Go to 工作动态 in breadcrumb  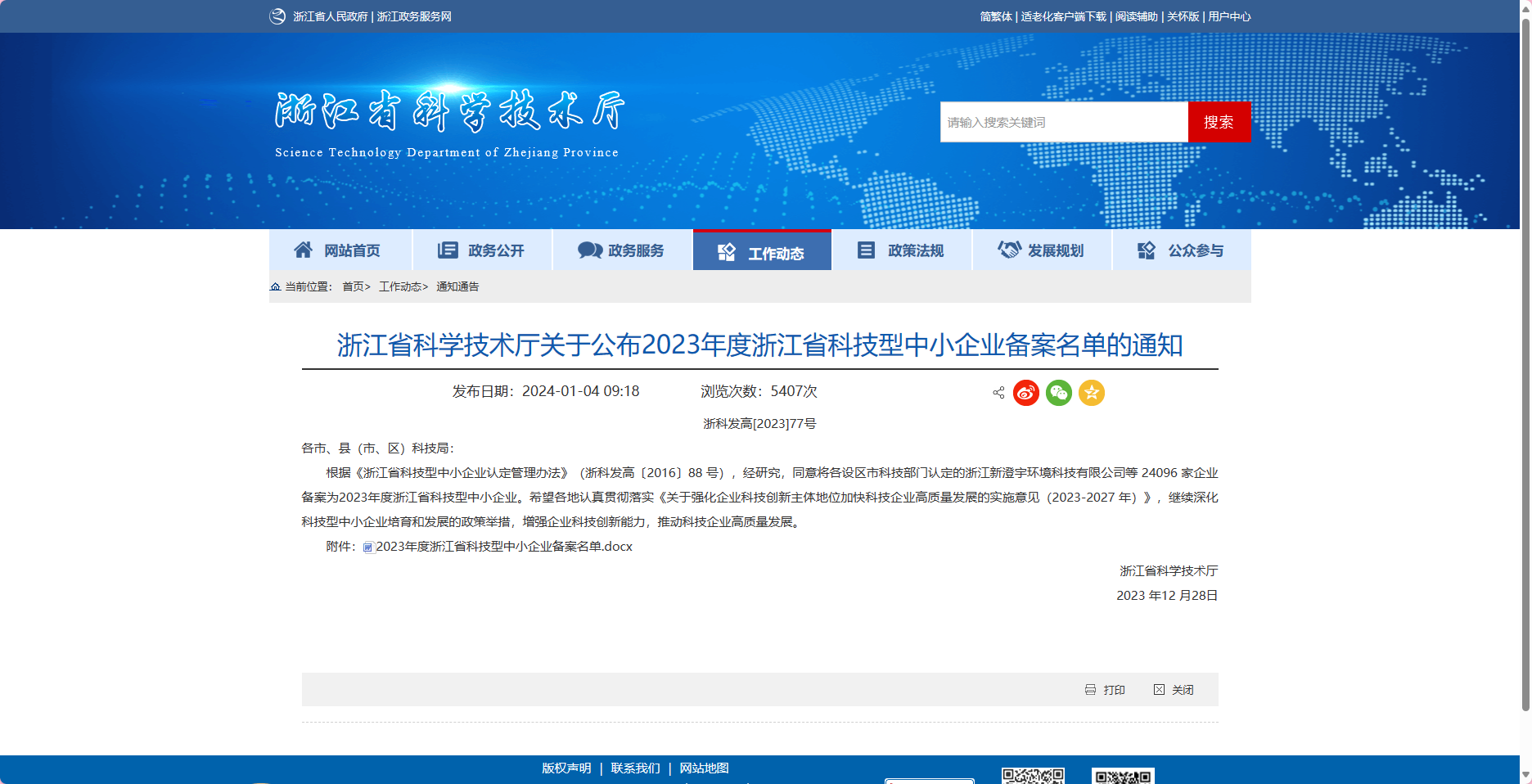400,286
